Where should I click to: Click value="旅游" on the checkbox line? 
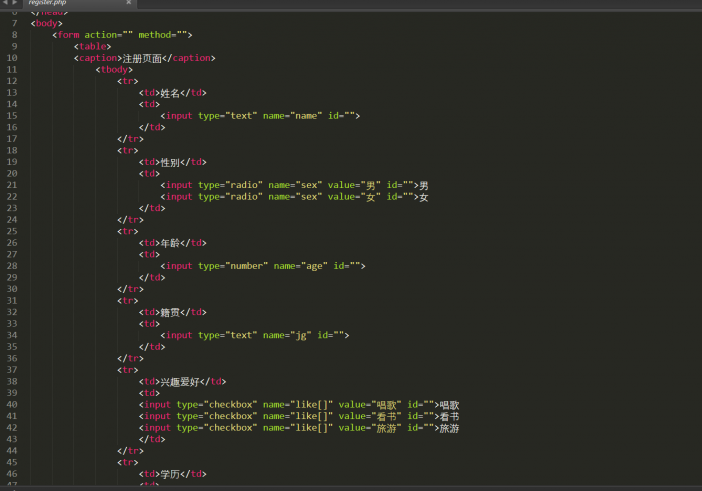coord(370,428)
